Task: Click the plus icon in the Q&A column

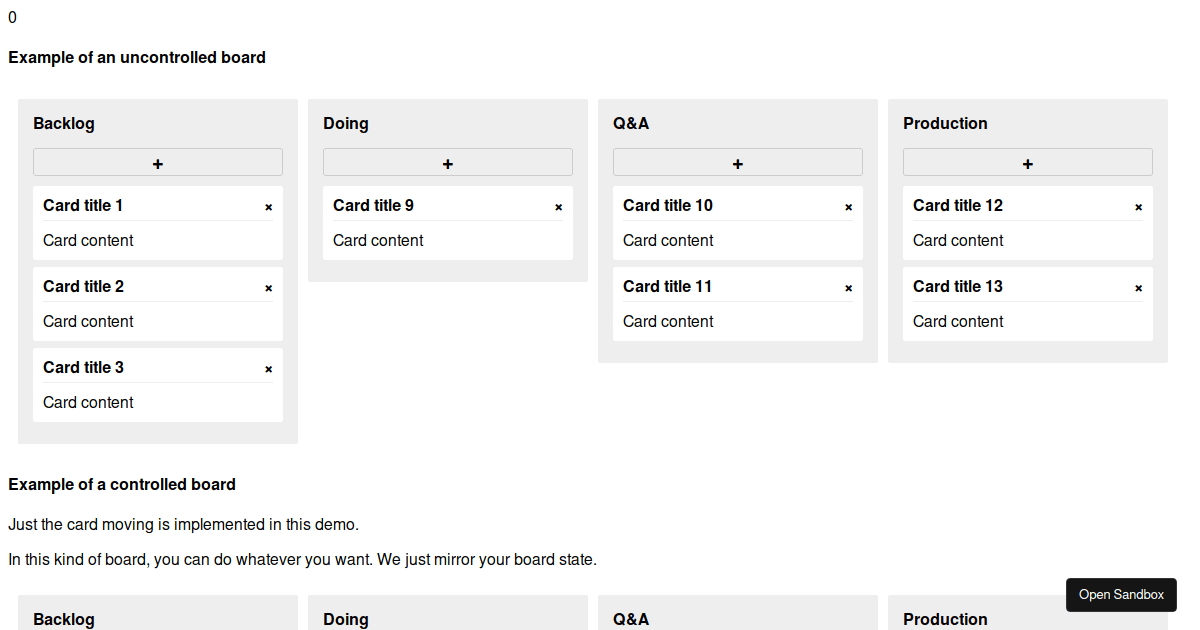Action: pyautogui.click(x=737, y=161)
